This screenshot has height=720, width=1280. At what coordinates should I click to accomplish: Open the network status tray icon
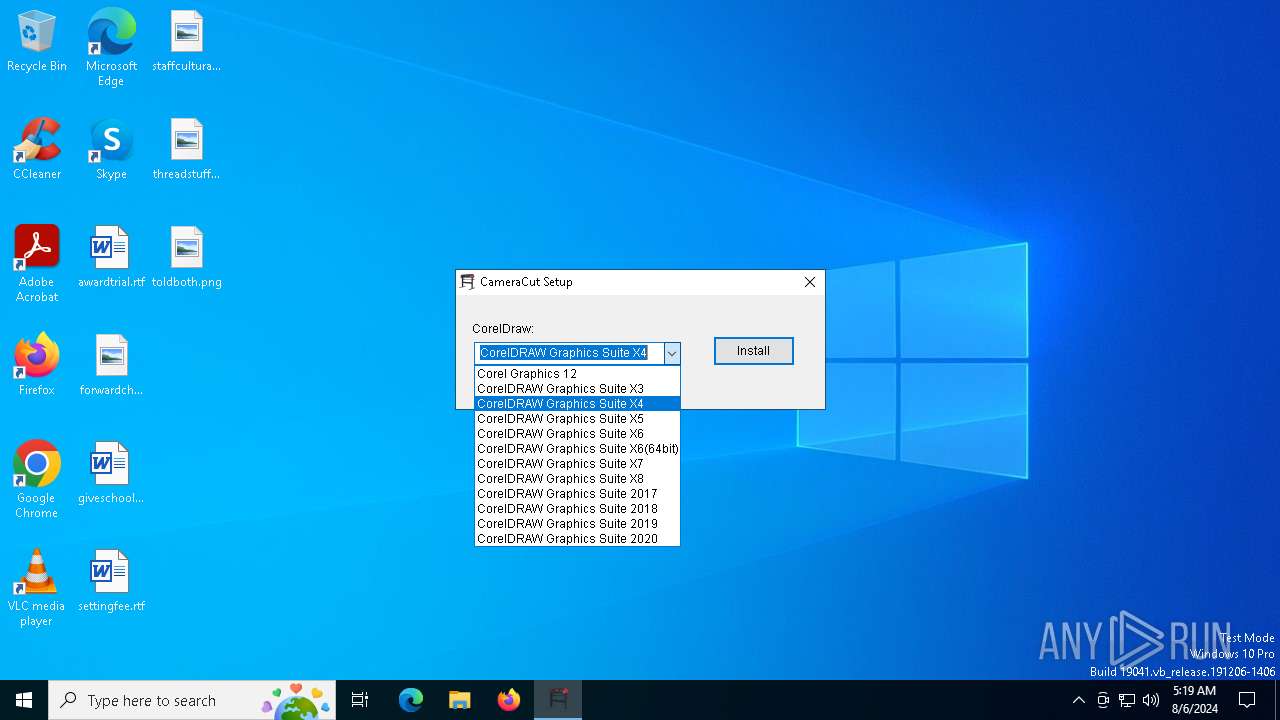pos(1127,700)
